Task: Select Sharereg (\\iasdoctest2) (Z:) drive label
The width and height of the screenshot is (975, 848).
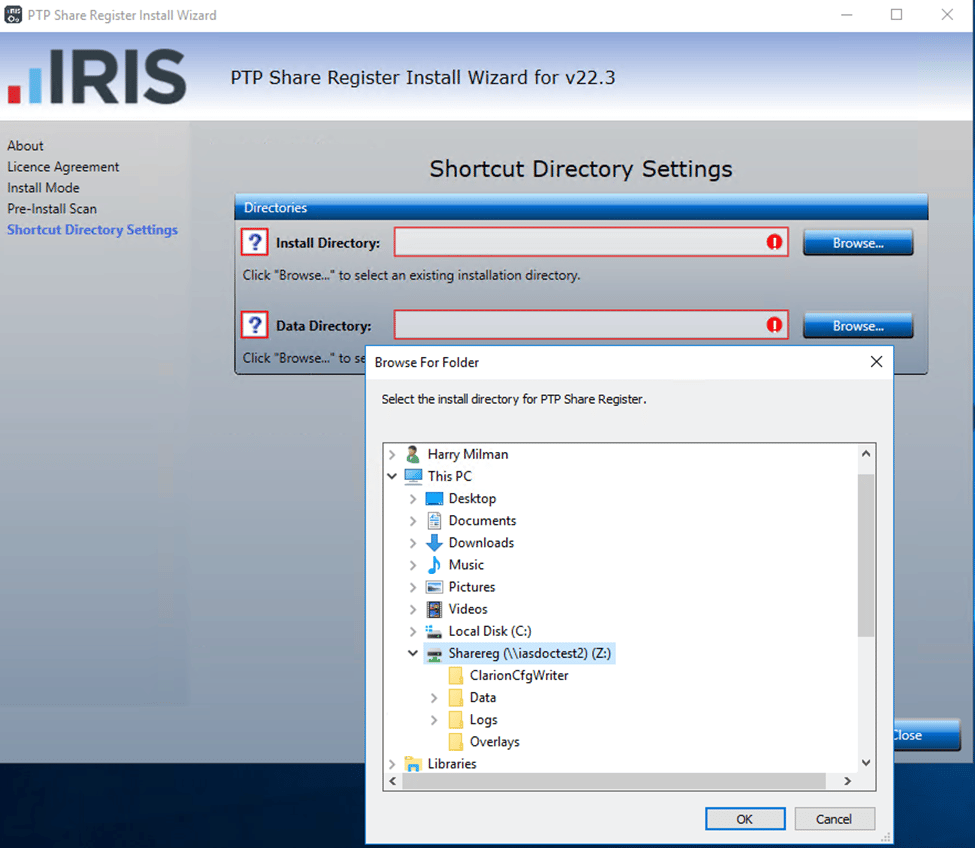Action: tap(530, 653)
